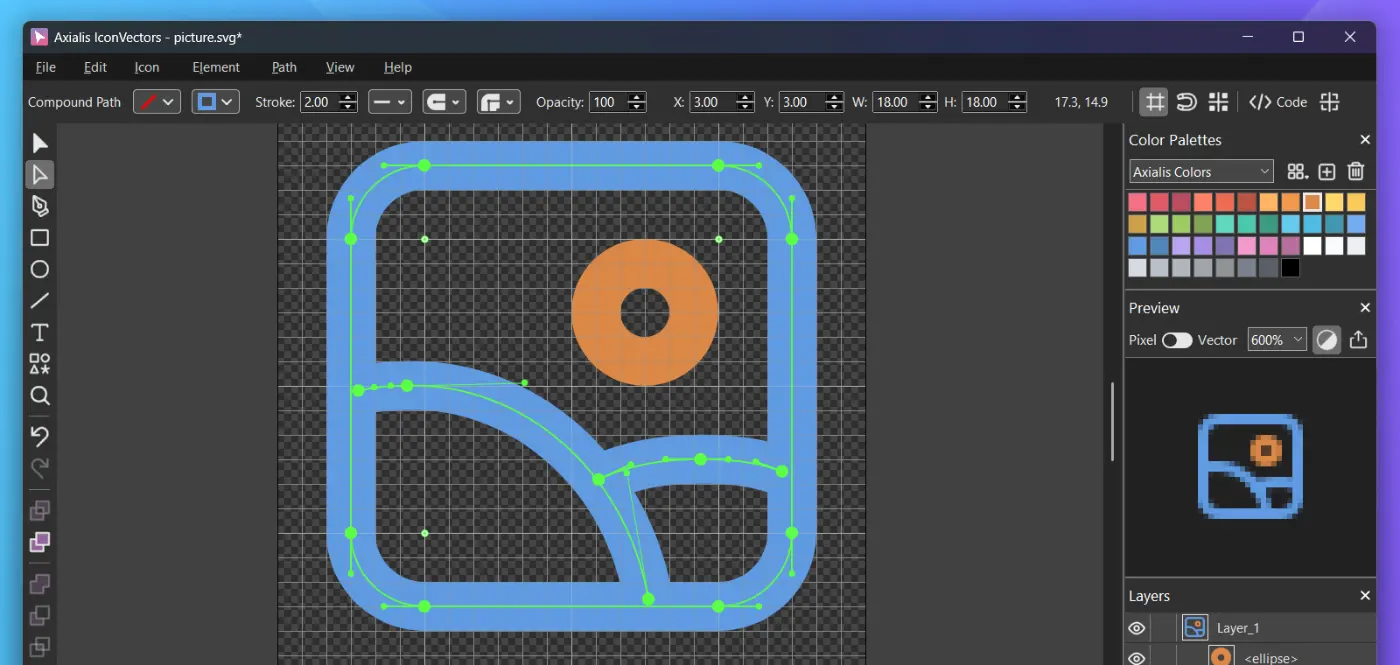
Task: Click the dashed crosshair icon after Code
Action: click(1329, 102)
